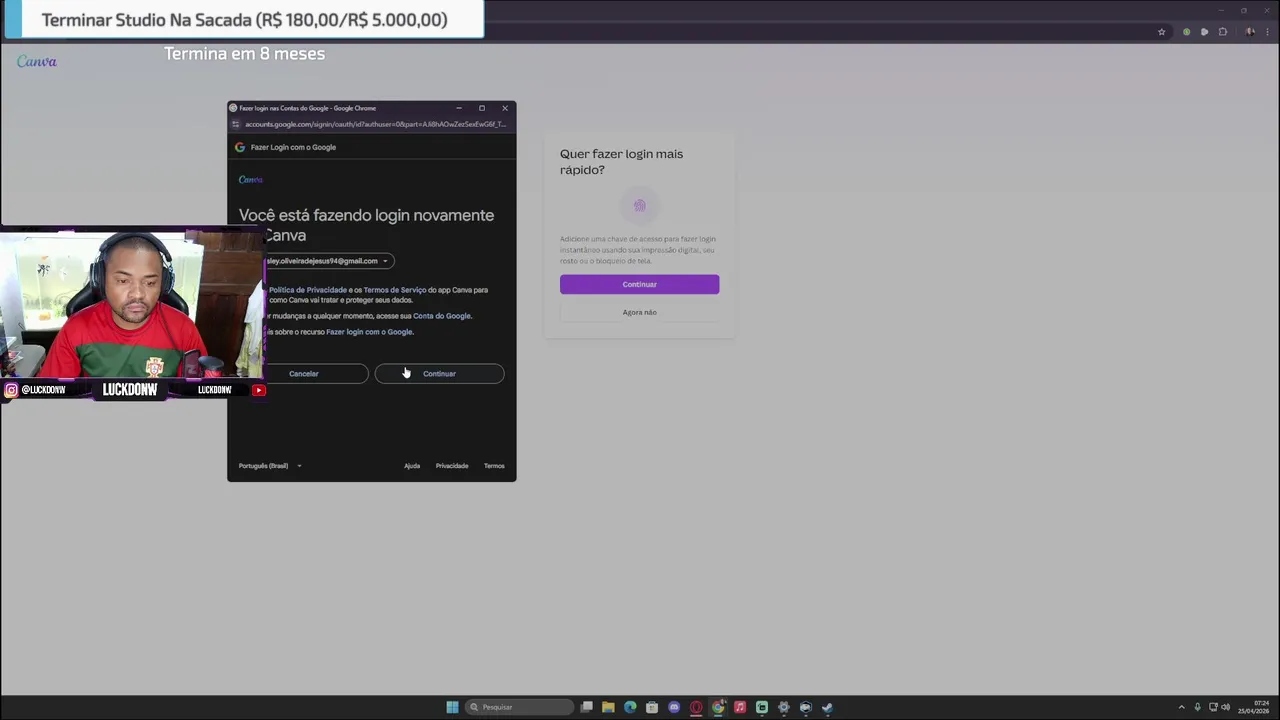Viewport: 1280px width, 720px height.
Task: Click the taskbar Pesquisar search box
Action: tap(520, 707)
